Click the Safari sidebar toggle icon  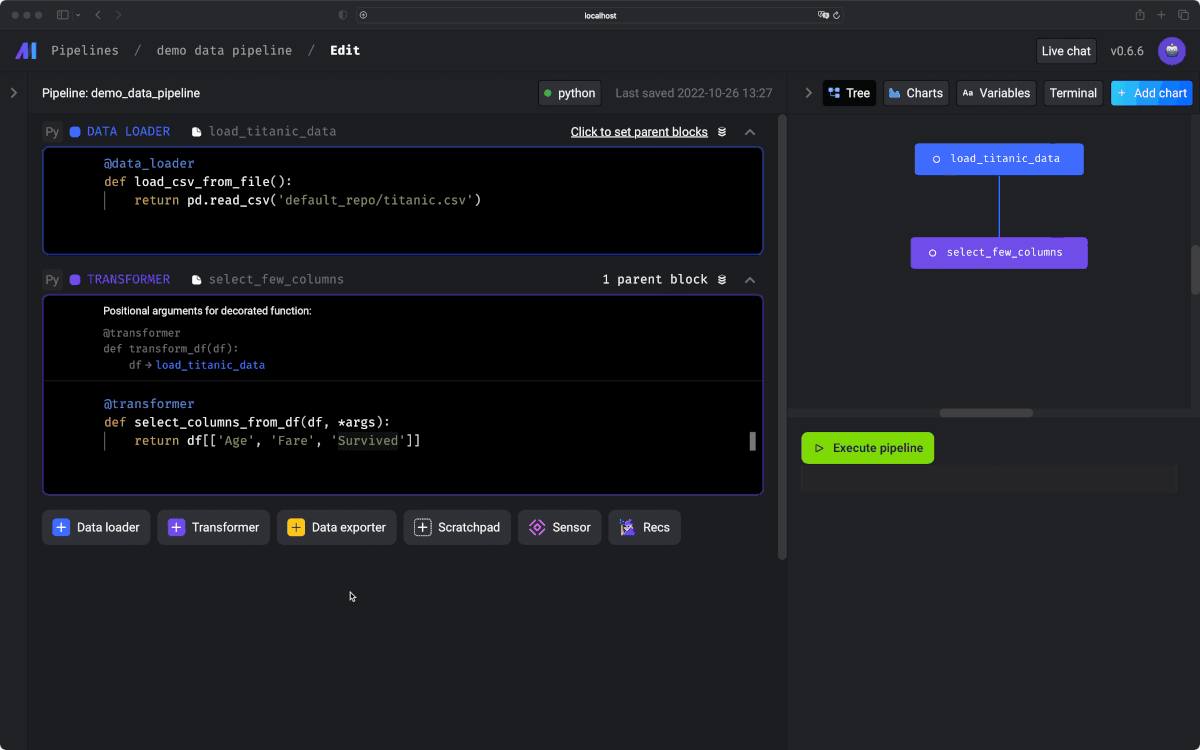tap(63, 15)
